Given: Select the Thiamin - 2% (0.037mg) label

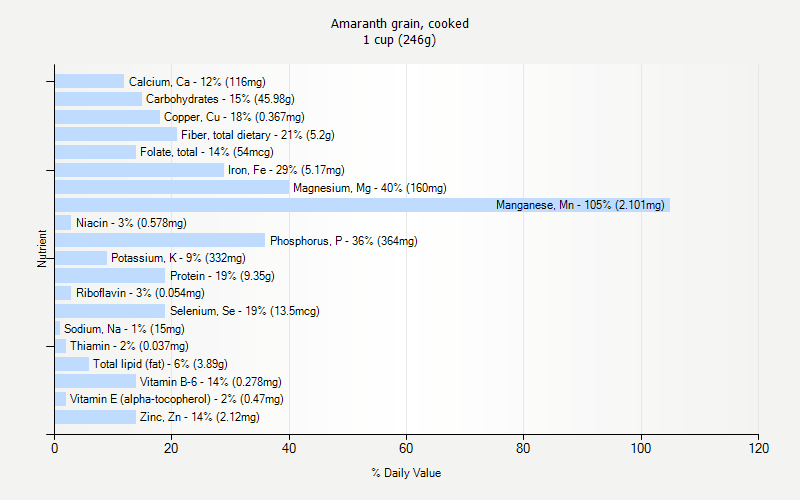Looking at the screenshot, I should pyautogui.click(x=129, y=346).
